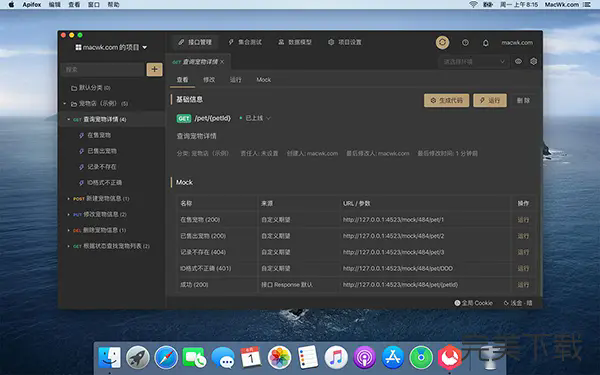Open the Apifox menu in menu bar
Viewport: 600px width, 375px height.
(x=32, y=5)
